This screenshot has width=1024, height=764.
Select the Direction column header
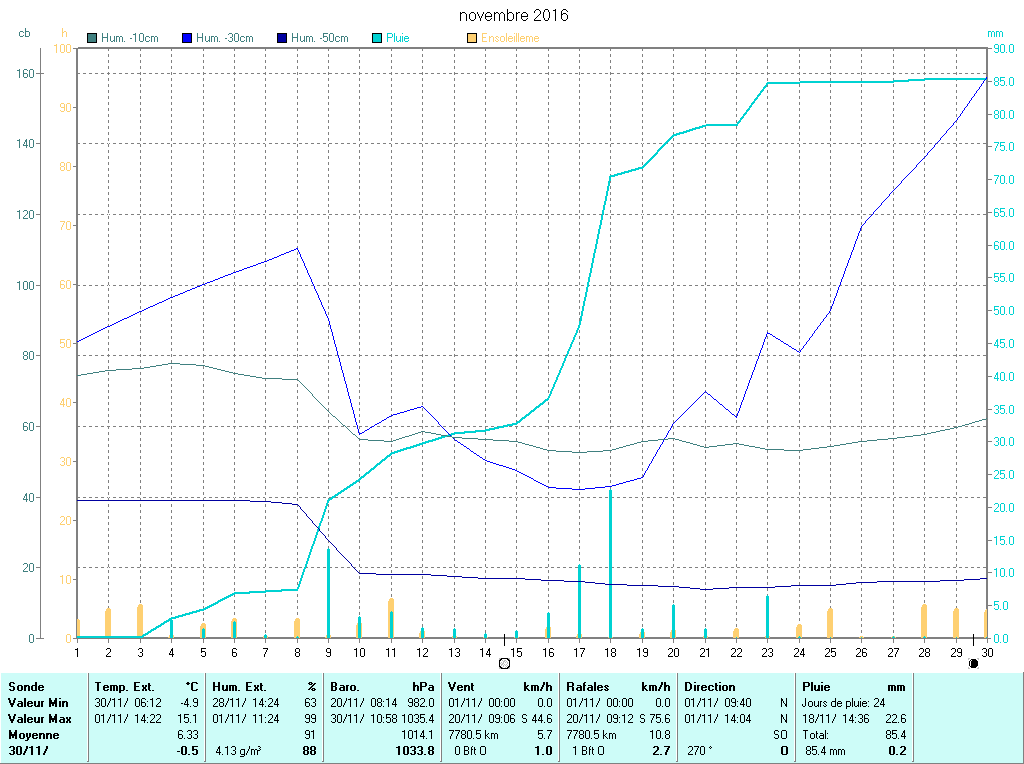736,687
